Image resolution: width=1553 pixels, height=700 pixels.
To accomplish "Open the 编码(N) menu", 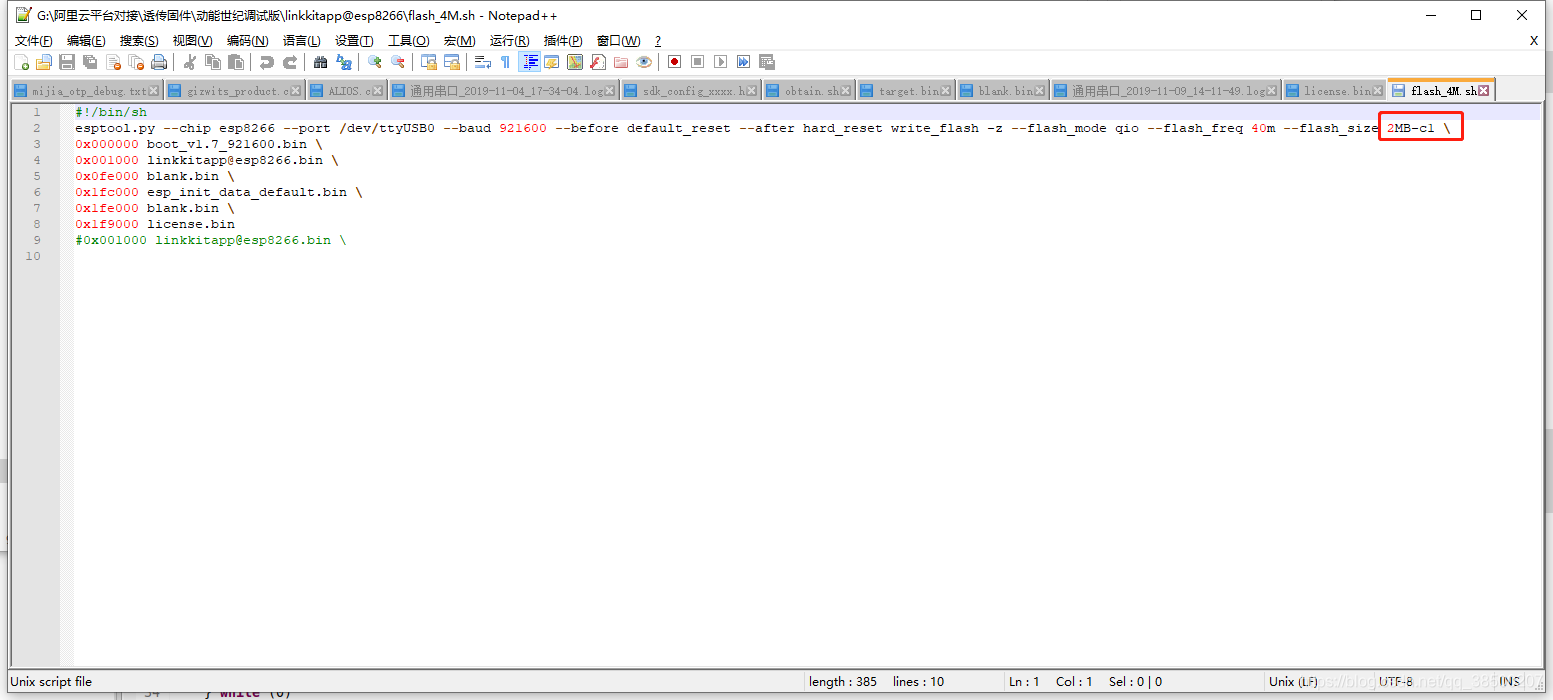I will (247, 41).
